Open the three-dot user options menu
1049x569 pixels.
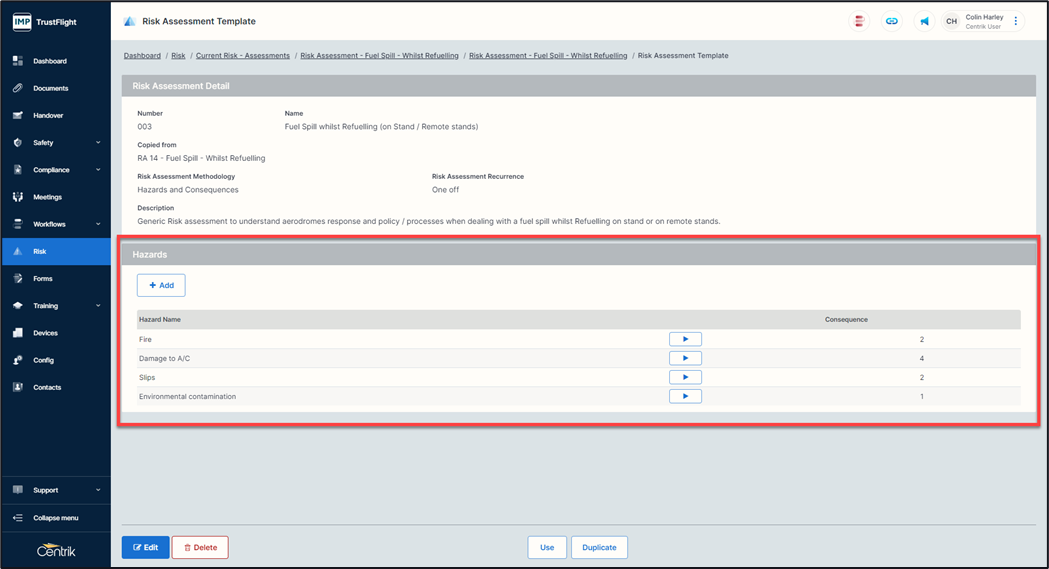[x=1016, y=21]
